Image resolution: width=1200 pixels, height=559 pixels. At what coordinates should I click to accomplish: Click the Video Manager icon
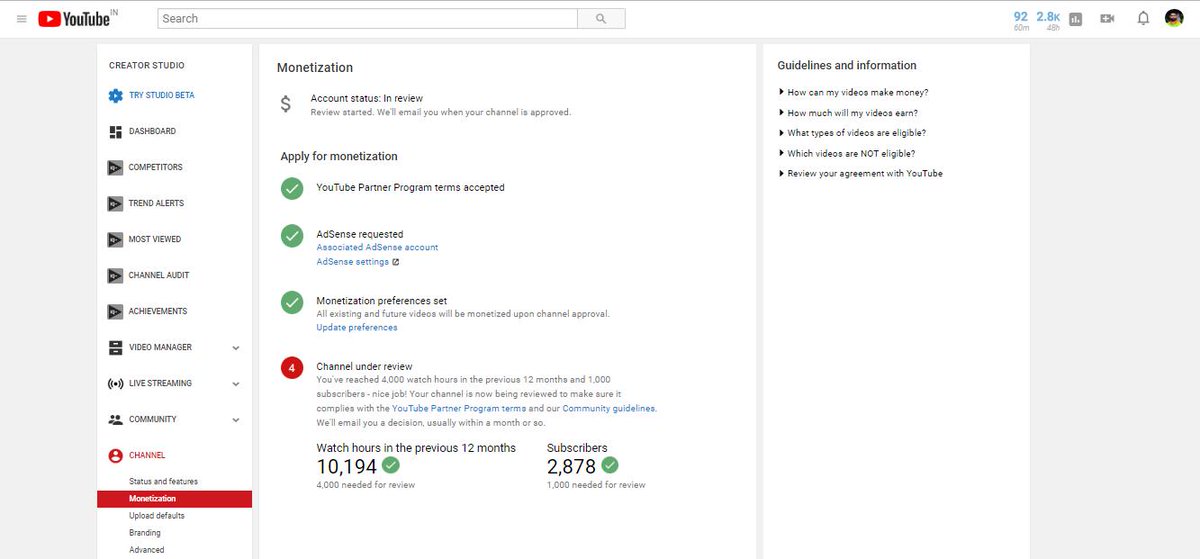pyautogui.click(x=116, y=348)
